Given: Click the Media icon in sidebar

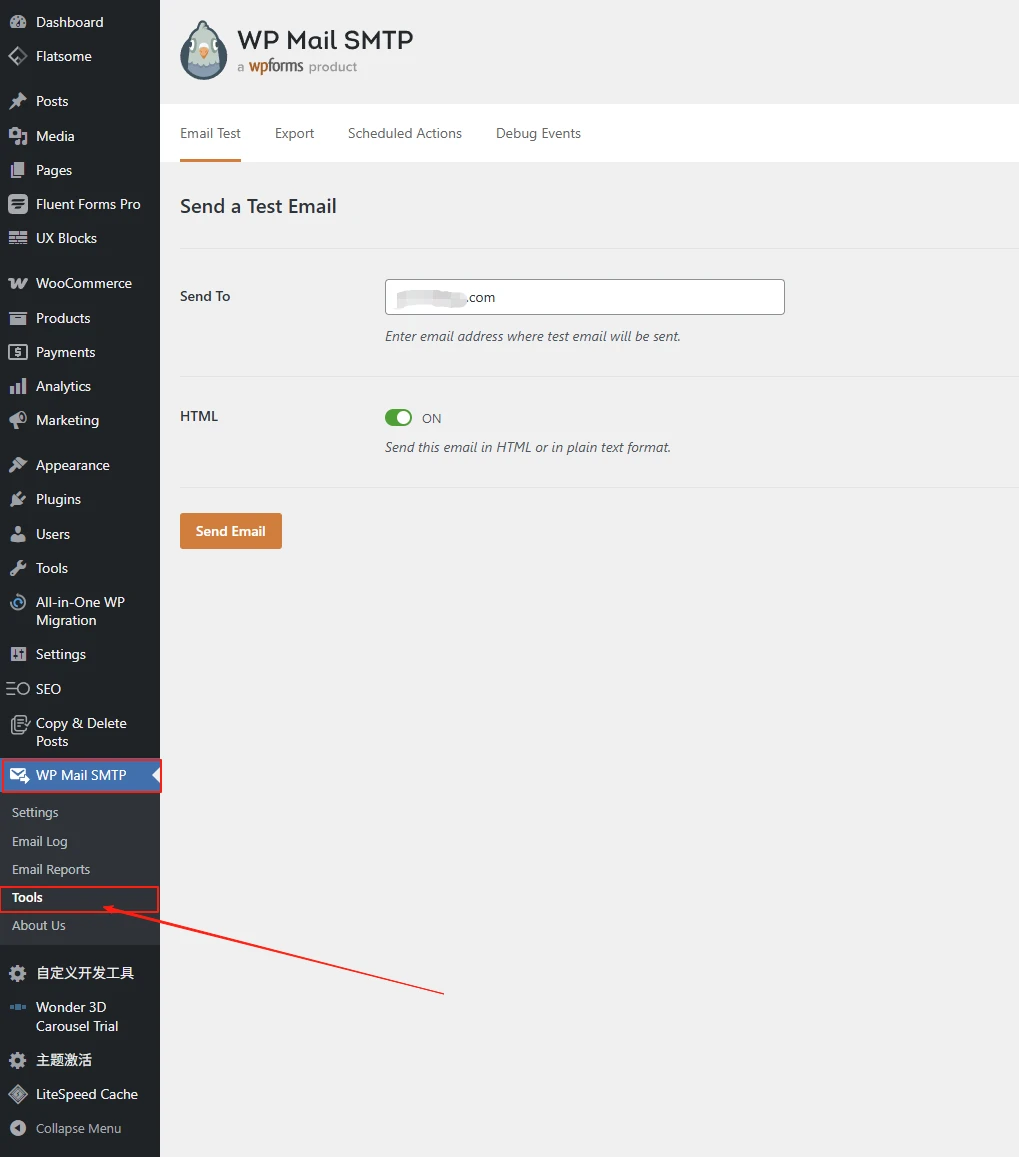Looking at the screenshot, I should [18, 136].
